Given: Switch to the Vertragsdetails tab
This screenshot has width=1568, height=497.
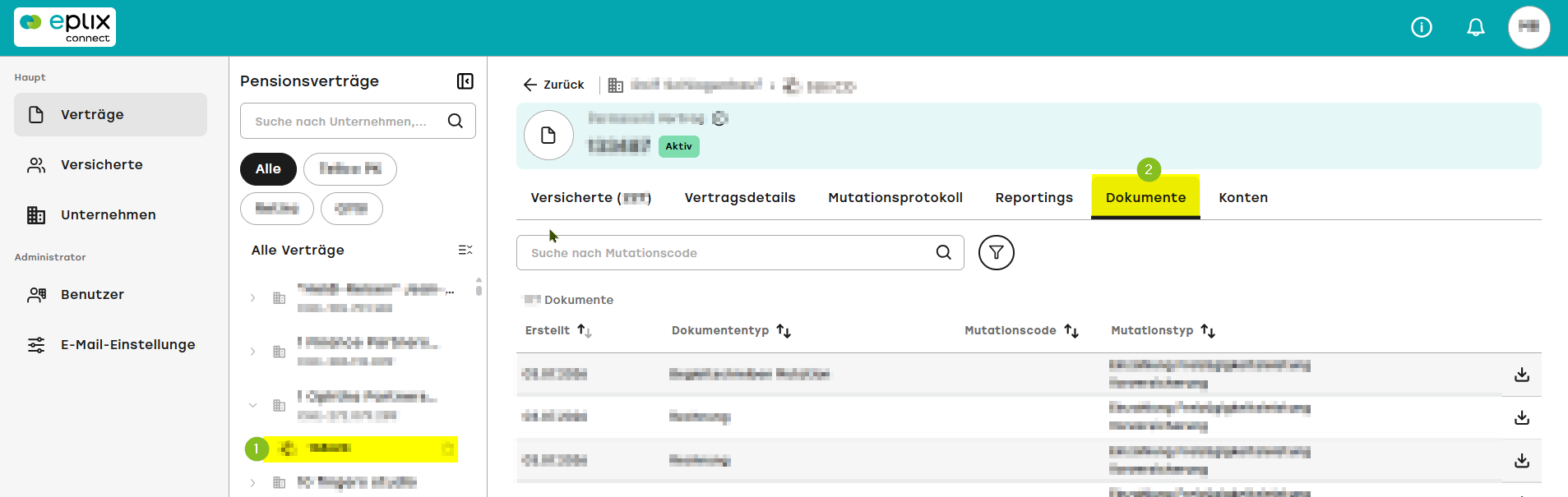Looking at the screenshot, I should pos(740,197).
